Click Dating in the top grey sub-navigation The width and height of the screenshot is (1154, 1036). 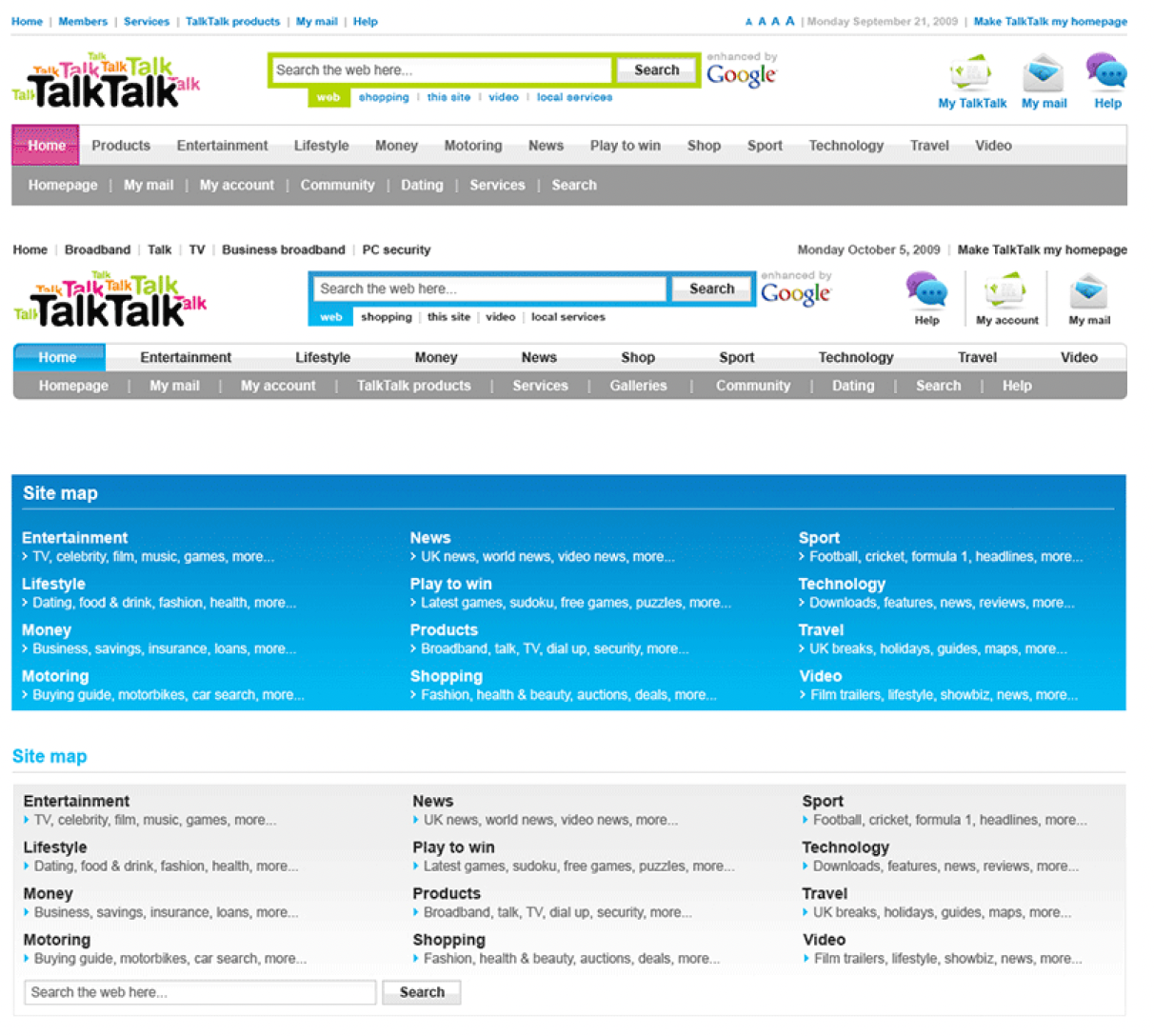tap(422, 185)
